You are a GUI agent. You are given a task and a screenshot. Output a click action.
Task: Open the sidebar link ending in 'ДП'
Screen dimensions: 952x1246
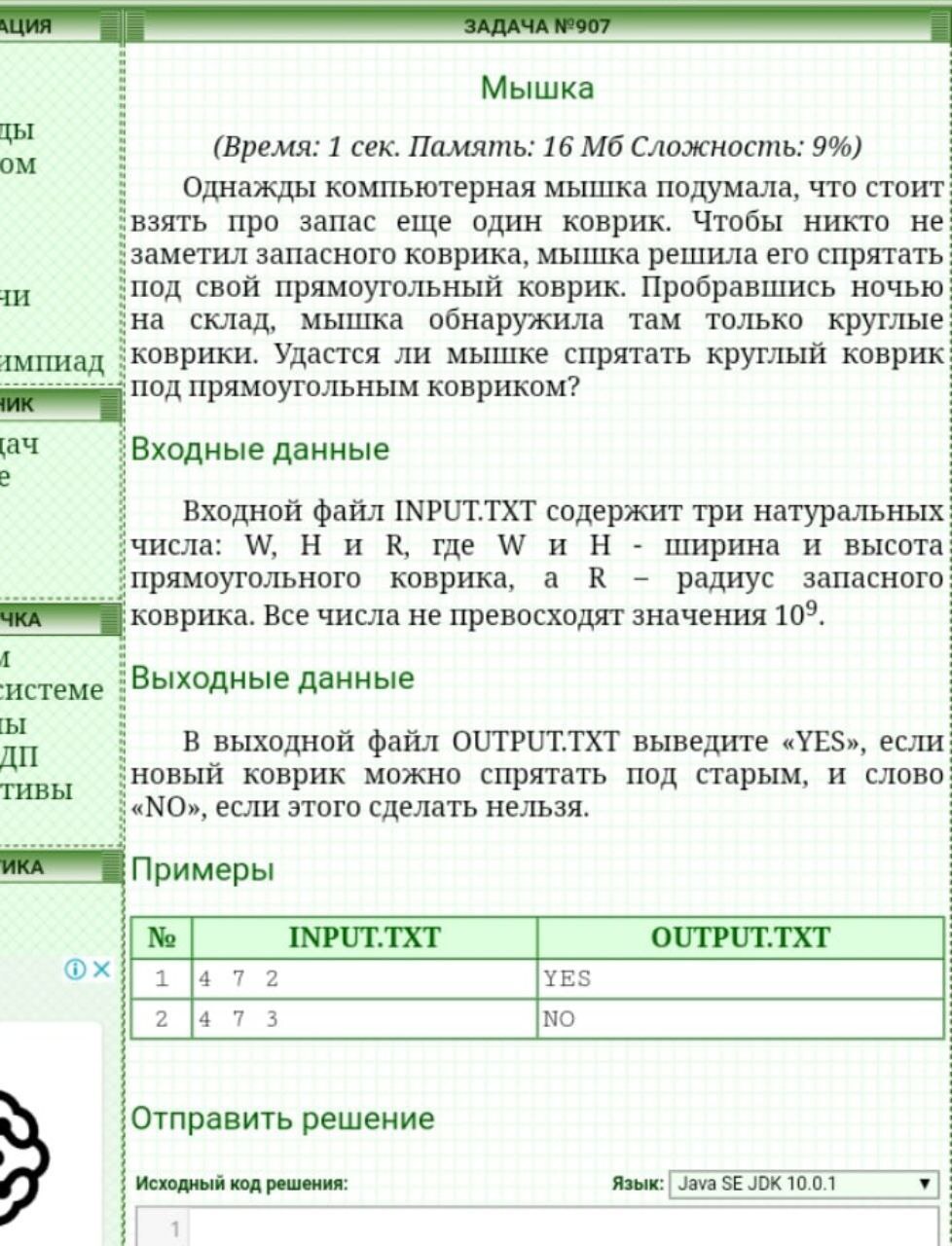click(x=21, y=757)
